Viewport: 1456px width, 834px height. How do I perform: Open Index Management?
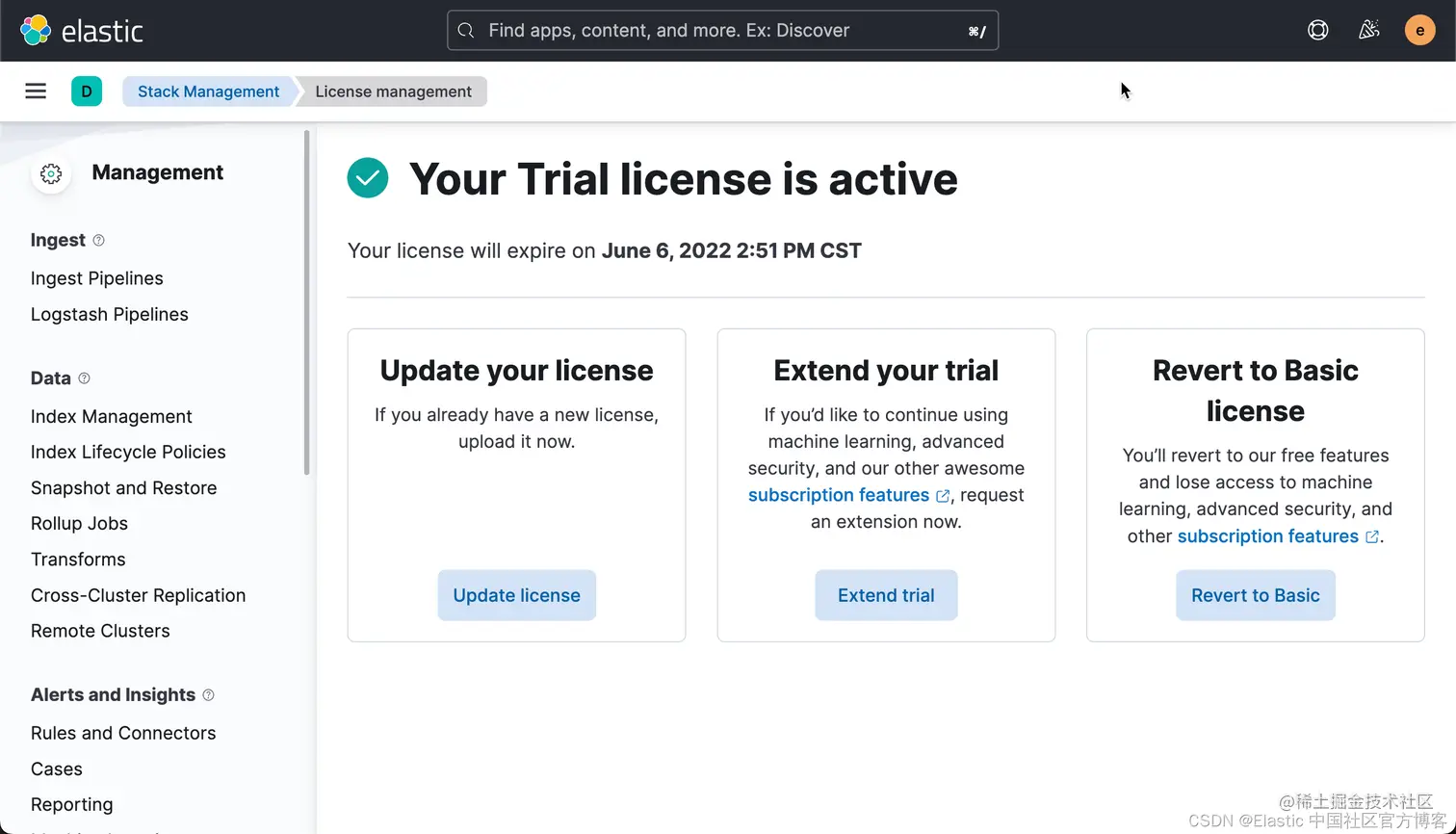[x=112, y=416]
